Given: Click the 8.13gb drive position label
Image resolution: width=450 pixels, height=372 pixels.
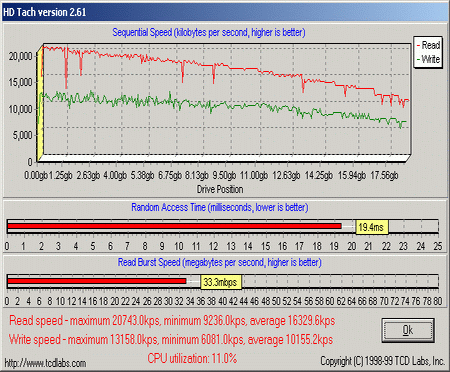Looking at the screenshot, I should coord(197,175).
